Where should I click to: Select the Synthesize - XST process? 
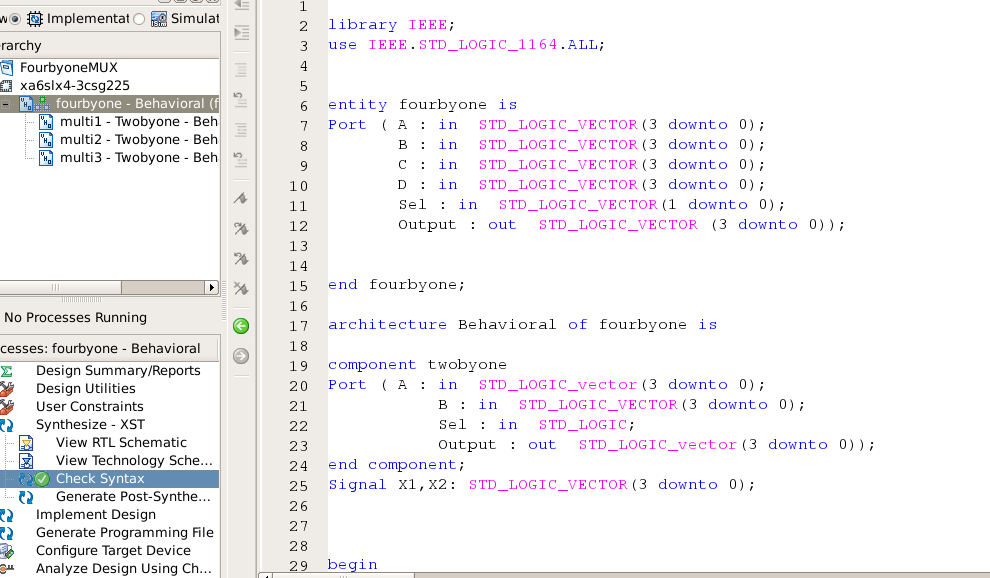tap(90, 424)
